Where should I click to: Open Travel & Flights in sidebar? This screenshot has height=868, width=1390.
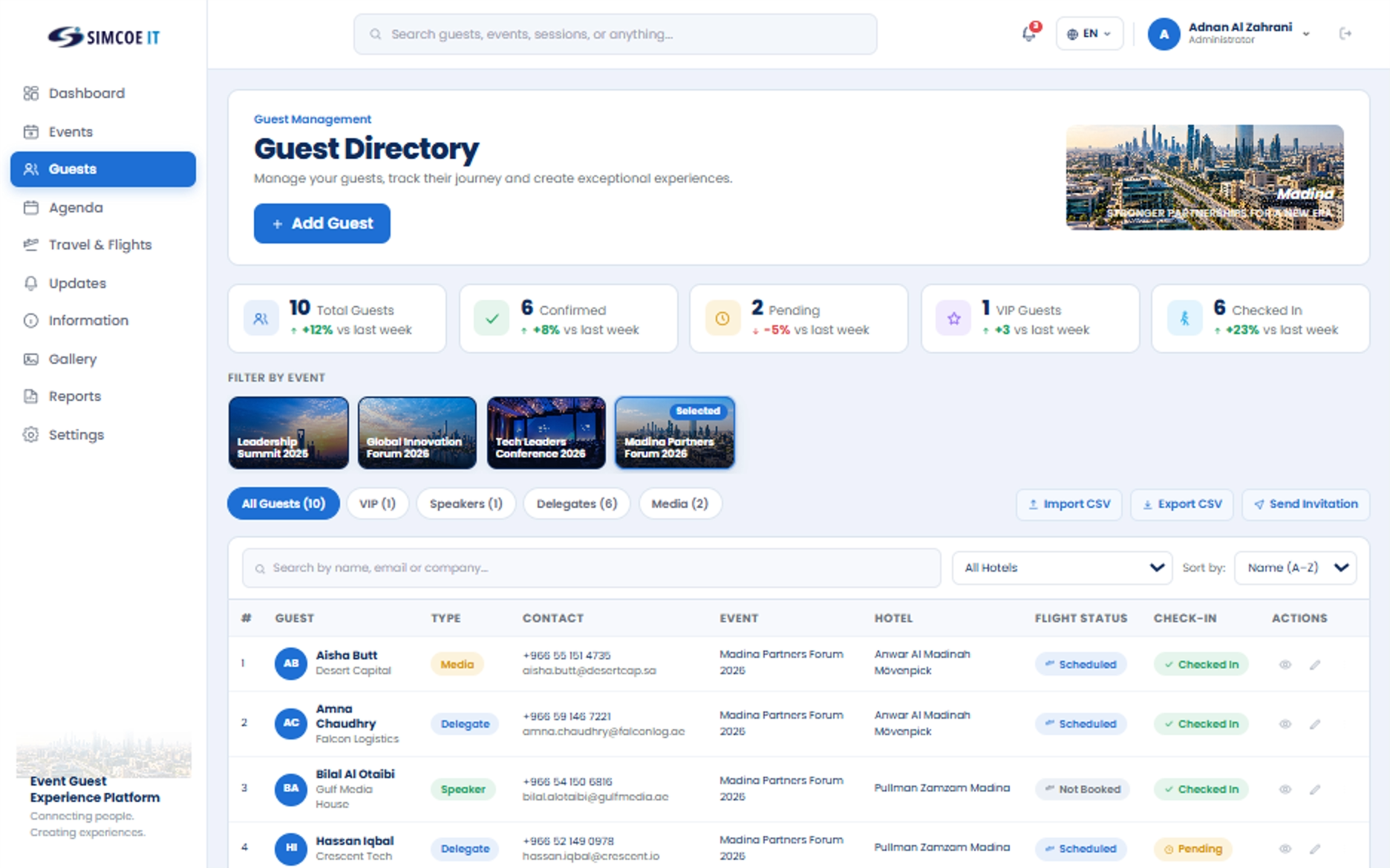click(x=103, y=245)
